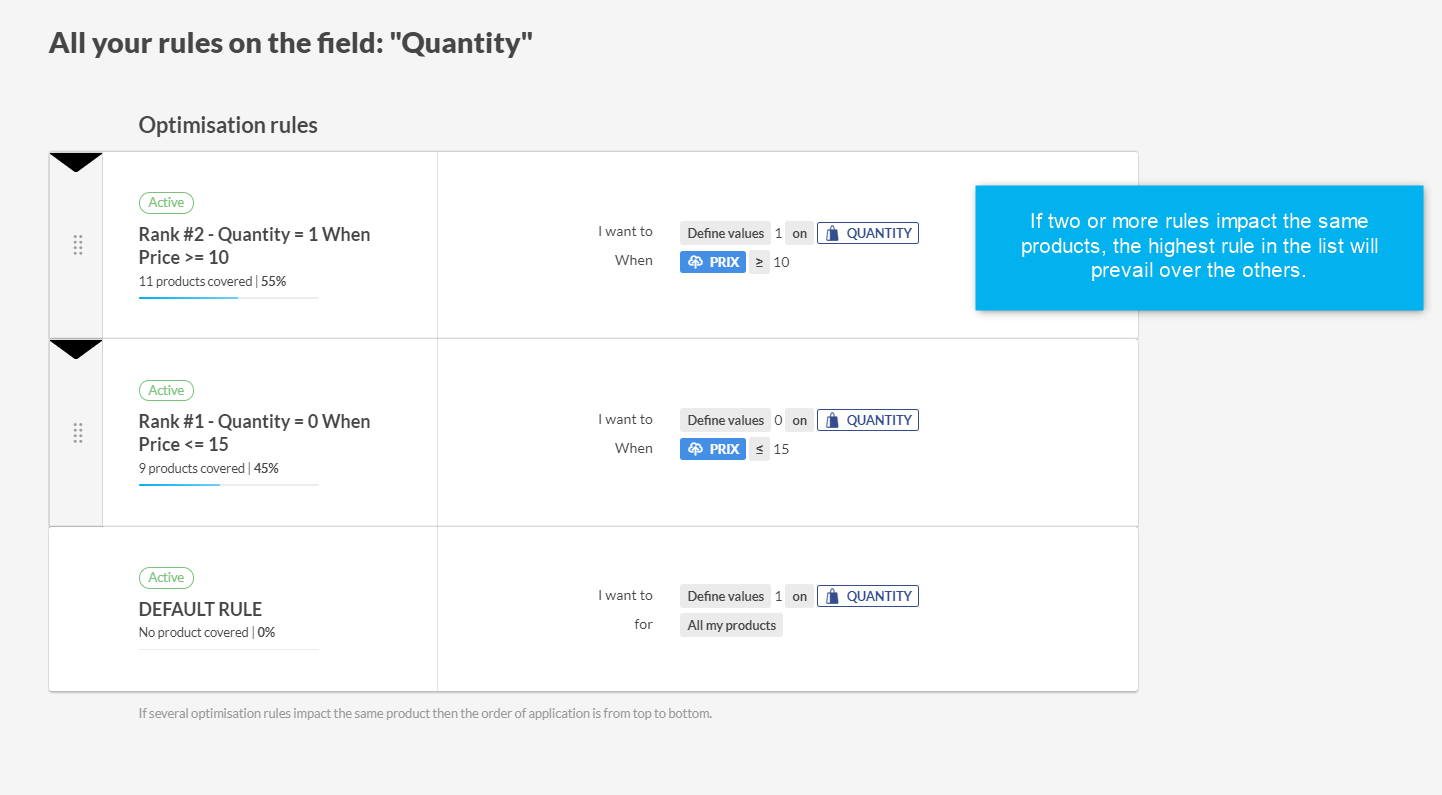Viewport: 1442px width, 795px height.
Task: Click shopping bag QUANTITY tag in Rank #1 rule
Action: [x=867, y=420]
